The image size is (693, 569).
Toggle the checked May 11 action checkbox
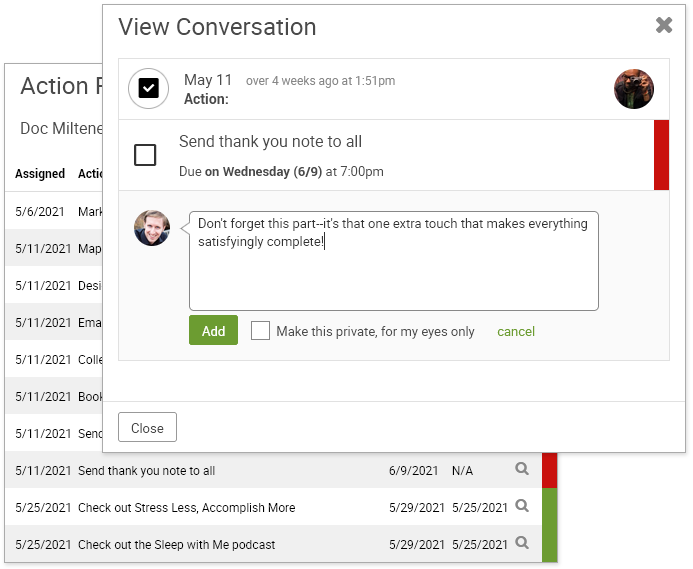click(148, 89)
